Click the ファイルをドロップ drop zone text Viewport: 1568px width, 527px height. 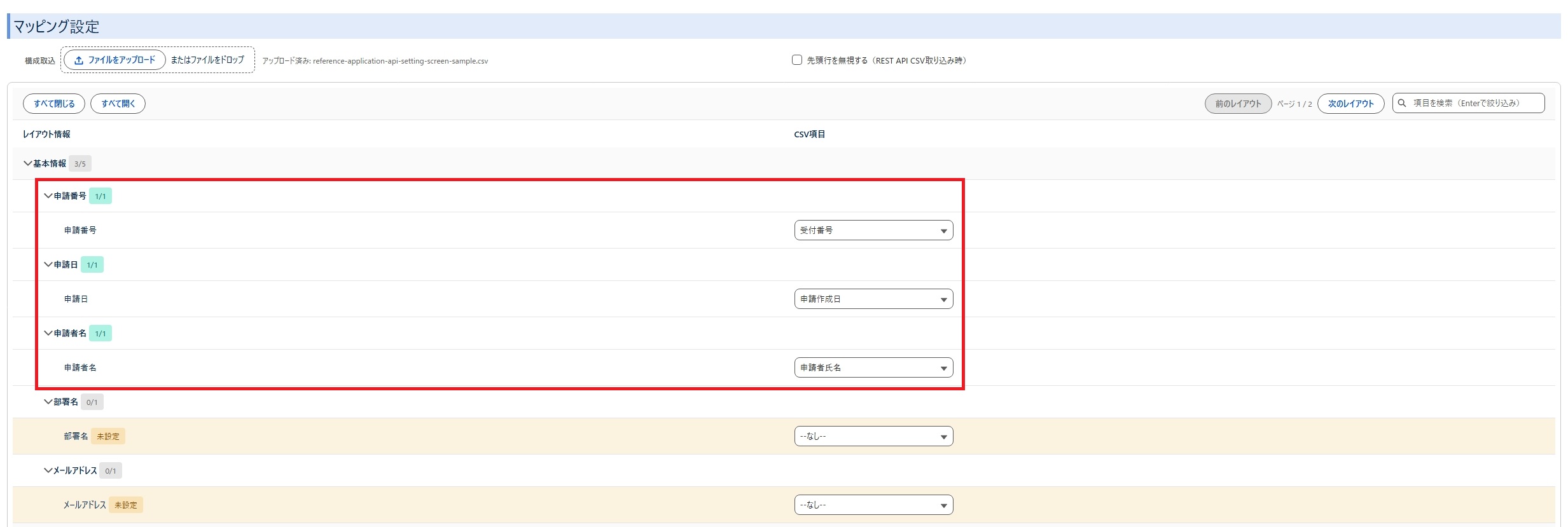pos(207,60)
